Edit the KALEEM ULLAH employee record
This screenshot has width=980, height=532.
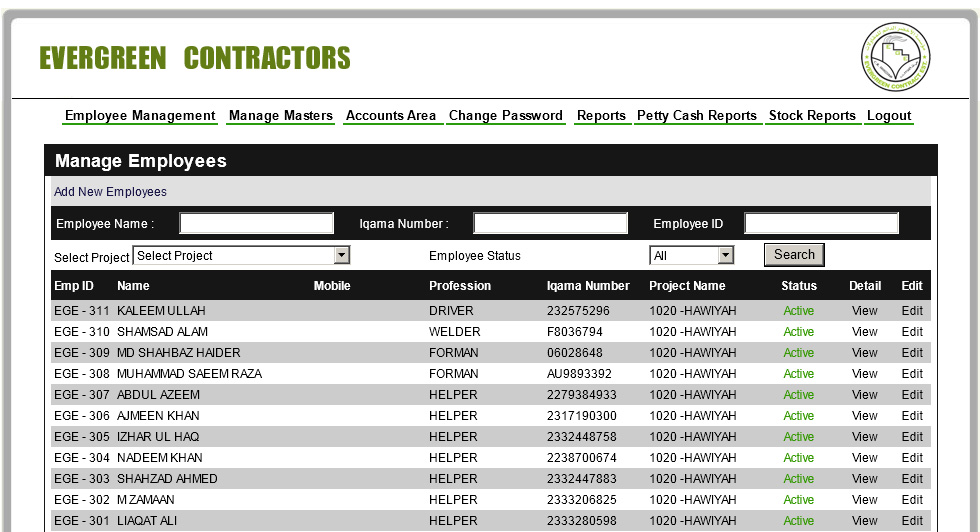pos(912,311)
